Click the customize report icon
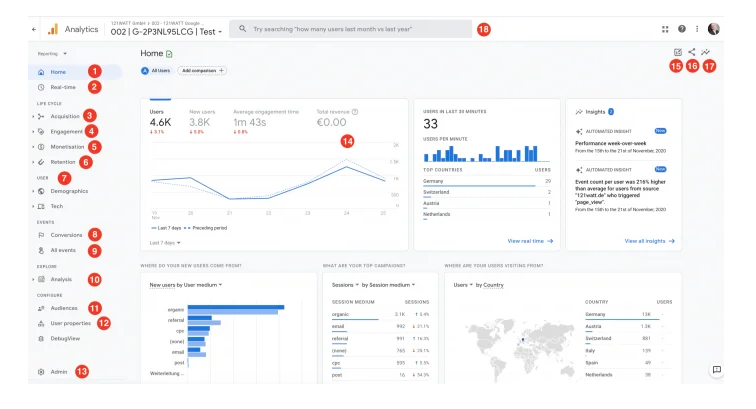Viewport: 756px width, 409px height. point(678,52)
